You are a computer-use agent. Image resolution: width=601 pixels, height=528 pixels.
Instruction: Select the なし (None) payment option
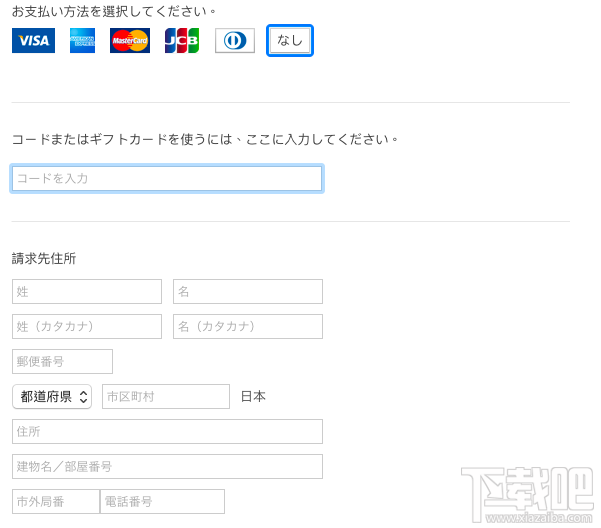click(290, 40)
